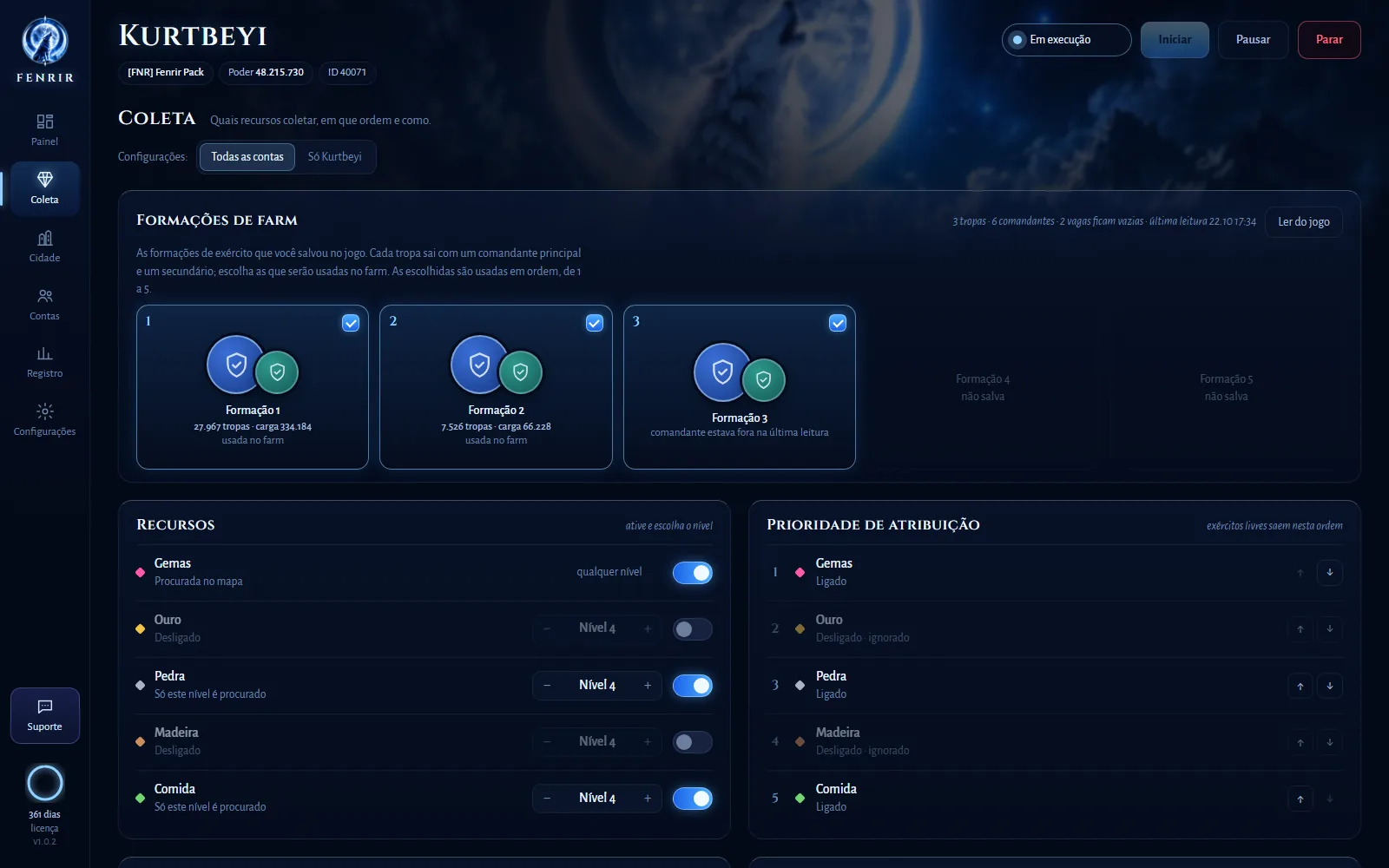Move Gemas priority down
Screen dimensions: 1389x868
tap(1329, 573)
